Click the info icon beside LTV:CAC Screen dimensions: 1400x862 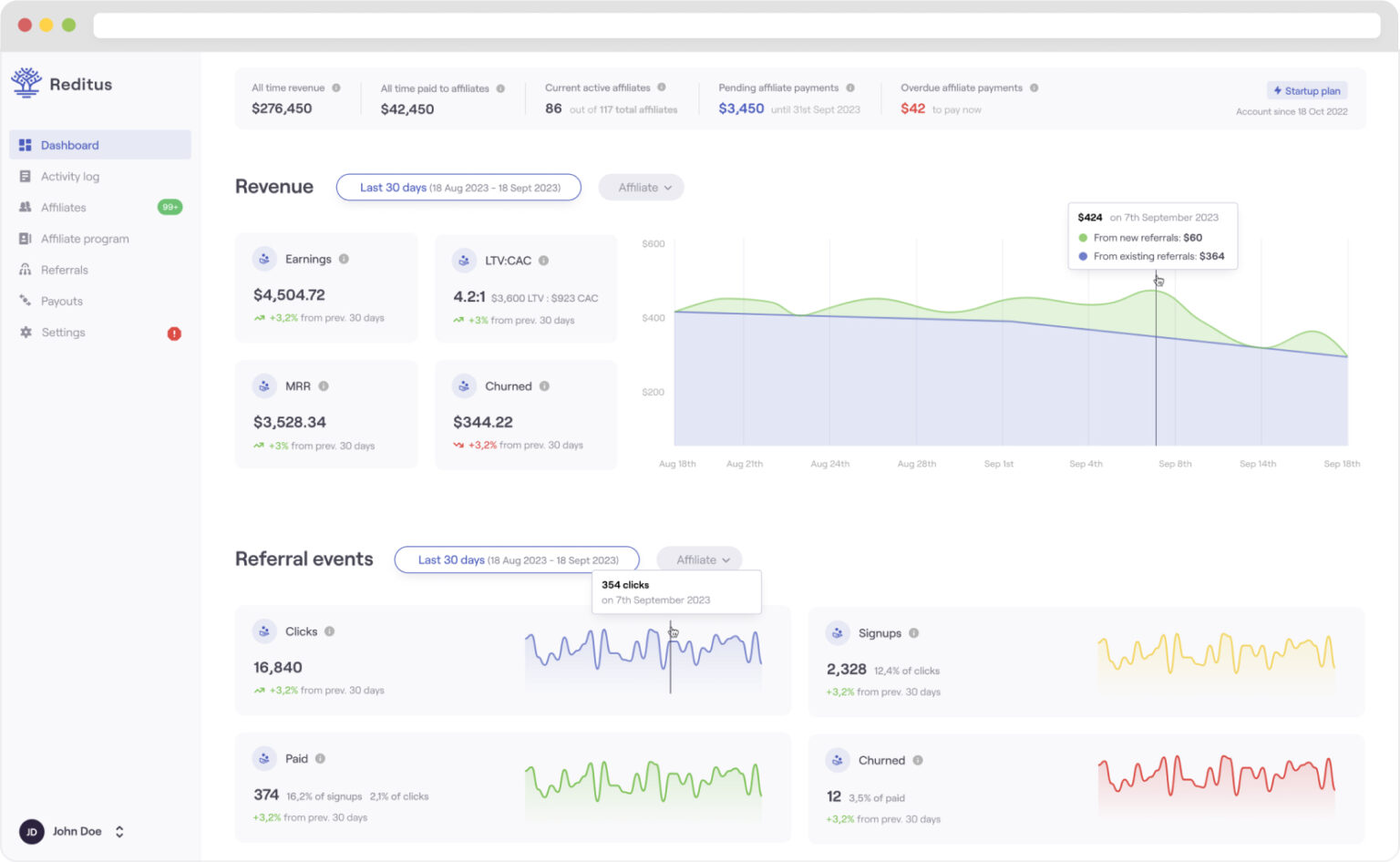pos(542,260)
